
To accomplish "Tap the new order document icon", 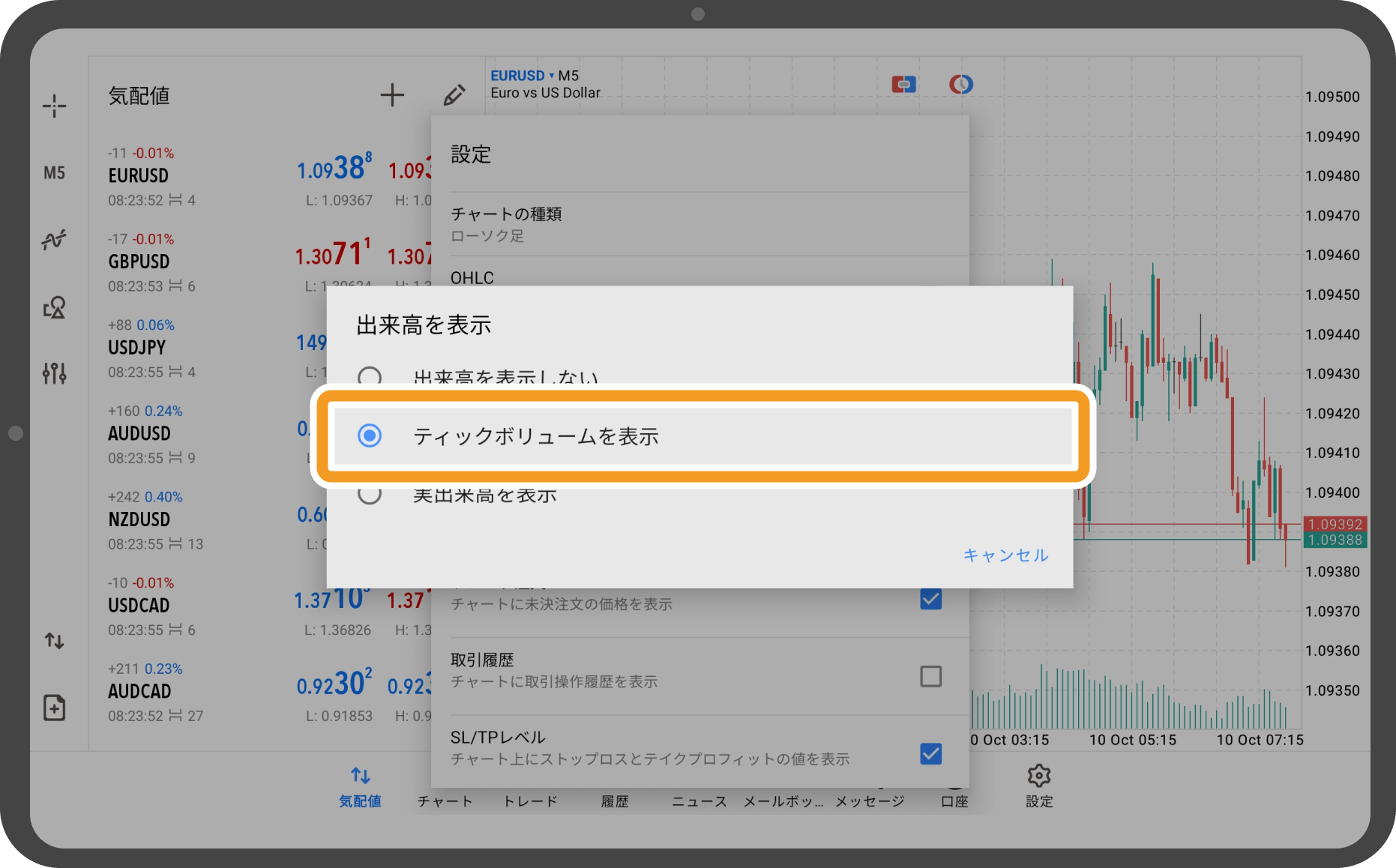I will (x=54, y=708).
